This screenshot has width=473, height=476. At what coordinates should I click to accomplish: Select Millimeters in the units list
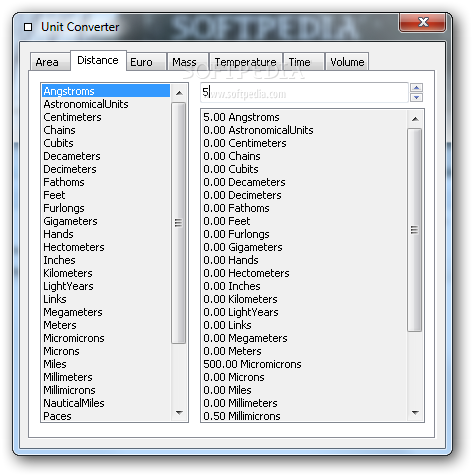click(x=106, y=377)
